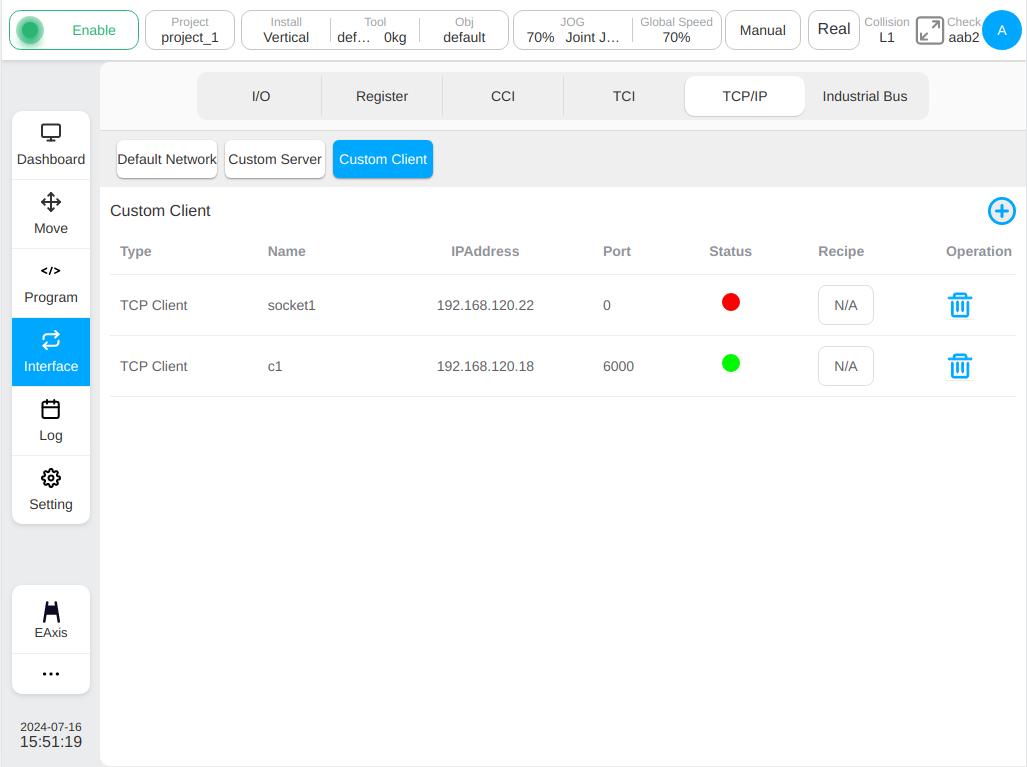This screenshot has width=1027, height=767.
Task: Switch to the Register tab
Action: click(382, 96)
